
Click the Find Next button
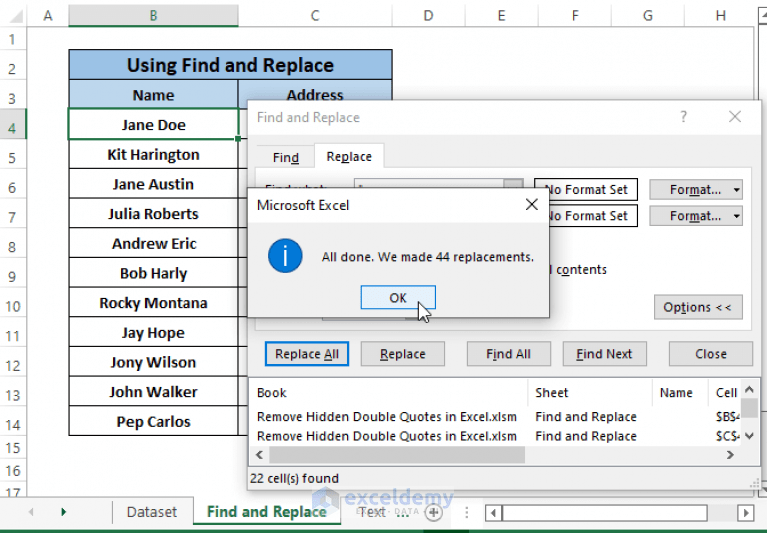(604, 354)
